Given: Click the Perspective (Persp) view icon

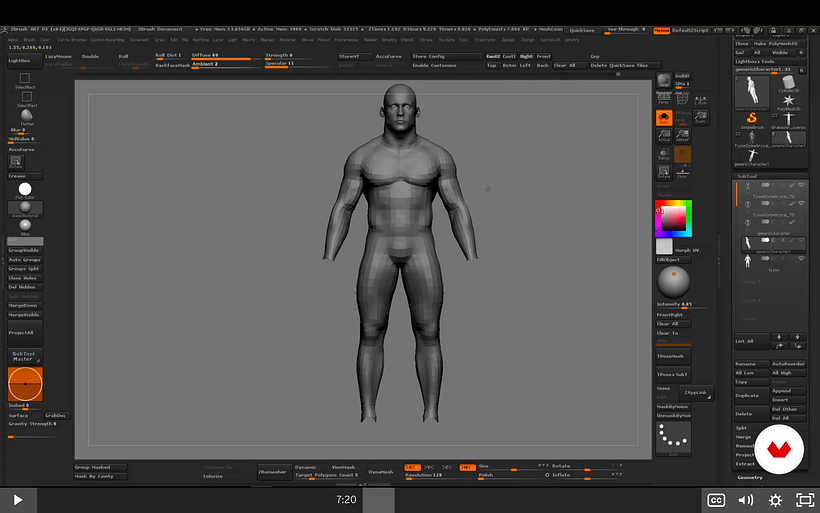Looking at the screenshot, I should pos(664,99).
